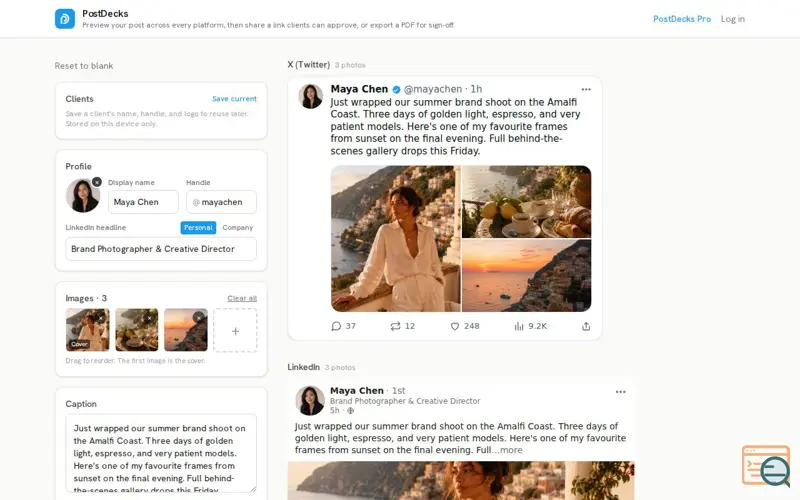The width and height of the screenshot is (800, 500).
Task: Select the second image thumbnail with lemons
Action: [x=136, y=330]
